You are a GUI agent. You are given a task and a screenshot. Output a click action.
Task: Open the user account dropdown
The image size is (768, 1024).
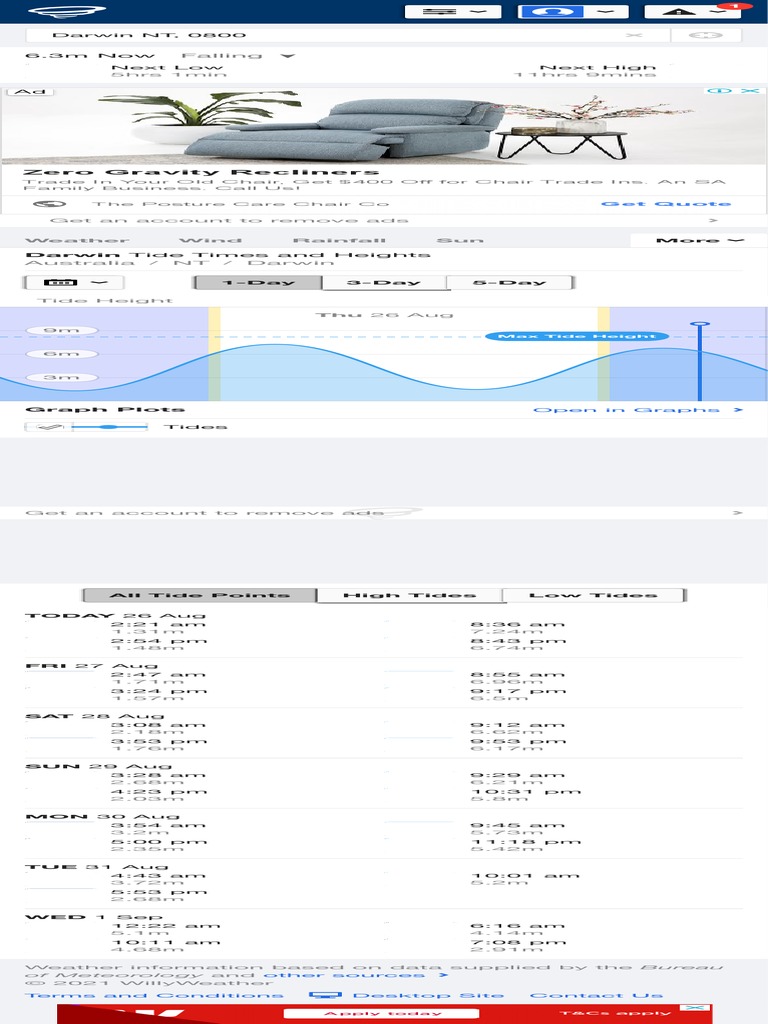[573, 12]
